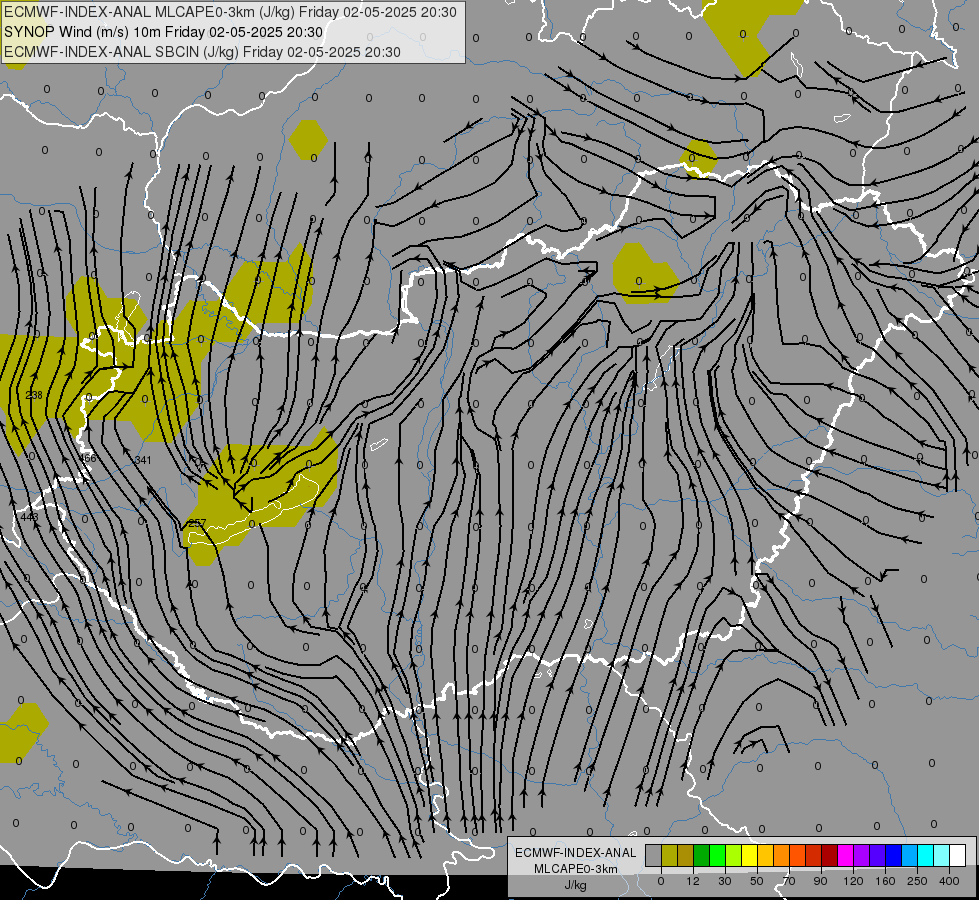This screenshot has height=900, width=979.
Task: Click the dark red legend swatch
Action: click(829, 855)
